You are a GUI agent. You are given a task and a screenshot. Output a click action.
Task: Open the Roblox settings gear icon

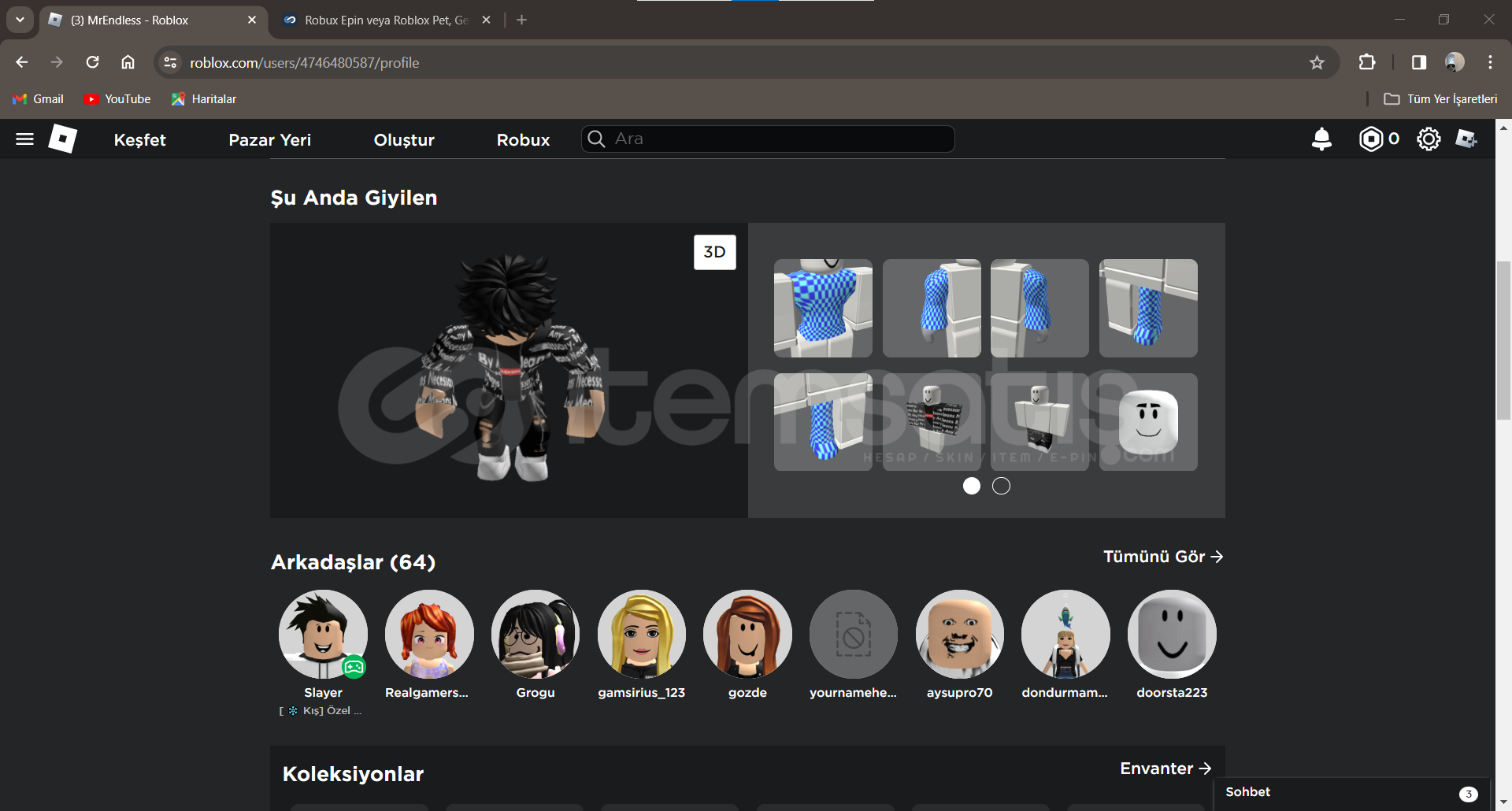[1429, 139]
